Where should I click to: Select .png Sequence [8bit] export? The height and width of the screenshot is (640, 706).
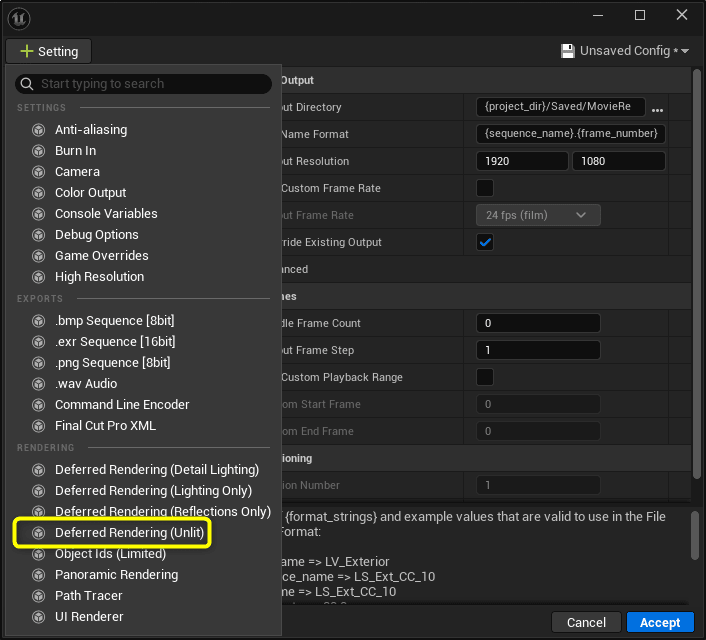(113, 363)
